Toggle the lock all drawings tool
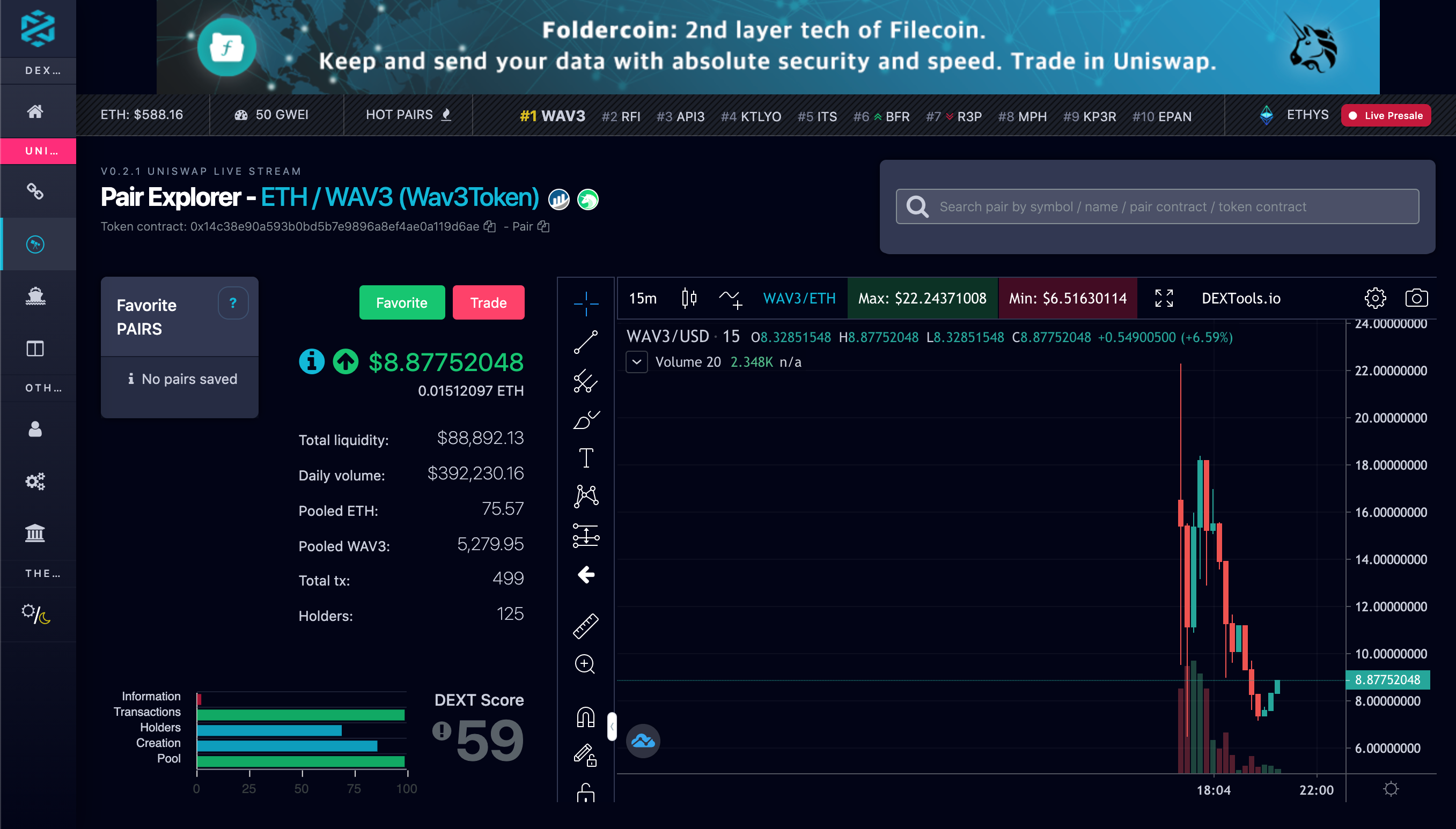 pos(586,793)
